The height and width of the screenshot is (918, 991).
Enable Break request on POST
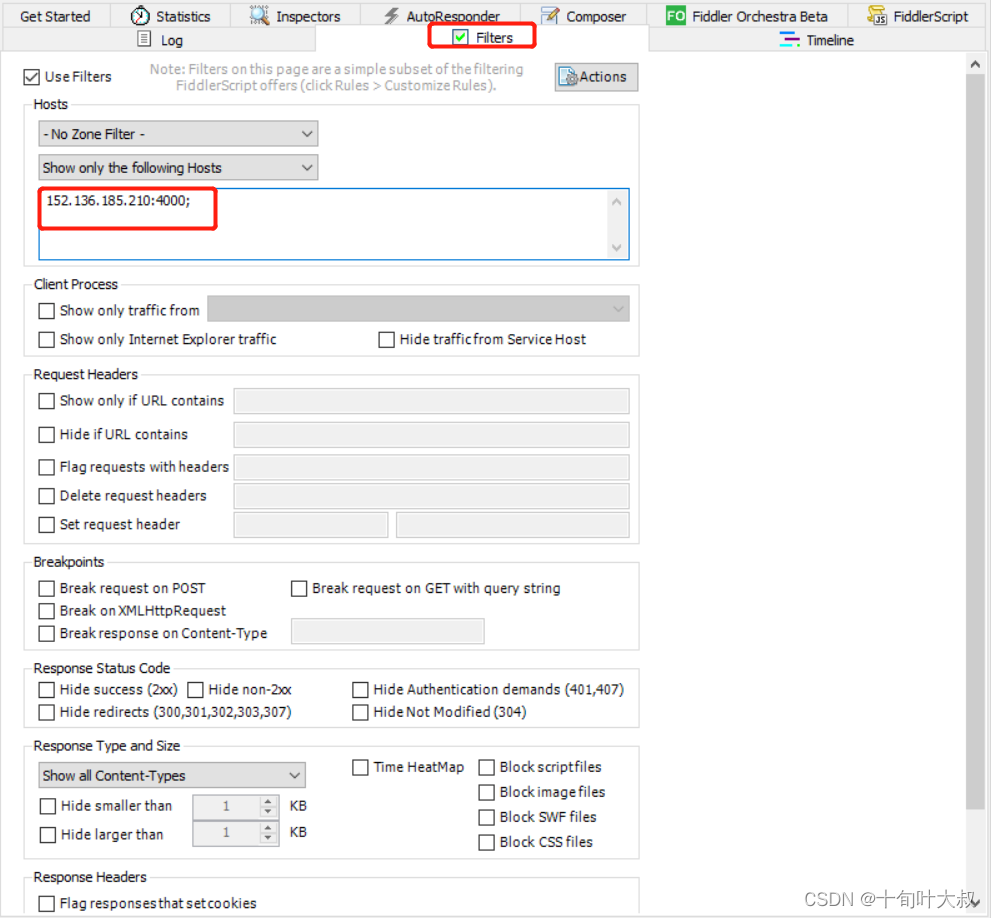click(x=47, y=589)
